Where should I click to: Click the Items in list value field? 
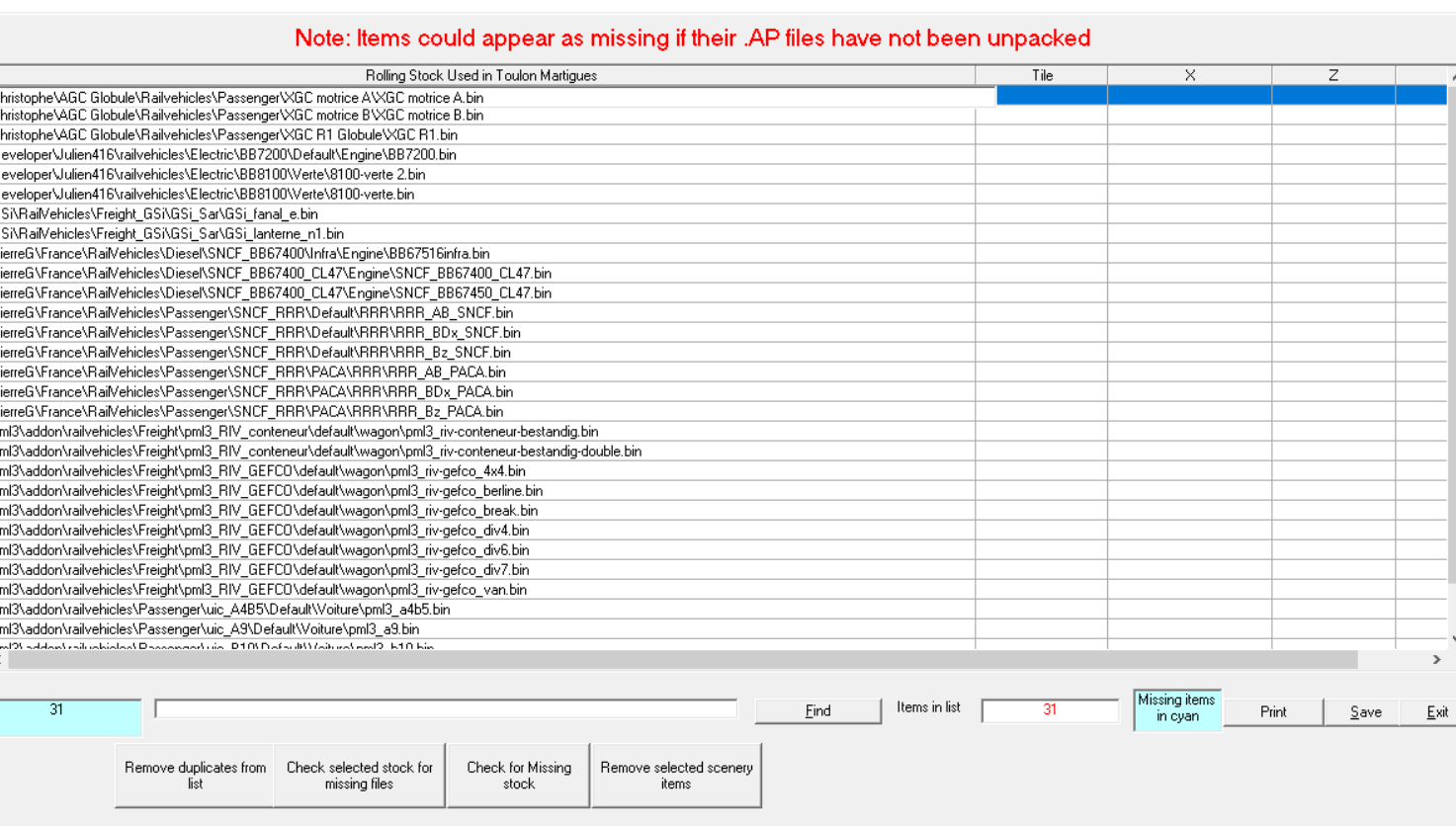coord(1050,709)
